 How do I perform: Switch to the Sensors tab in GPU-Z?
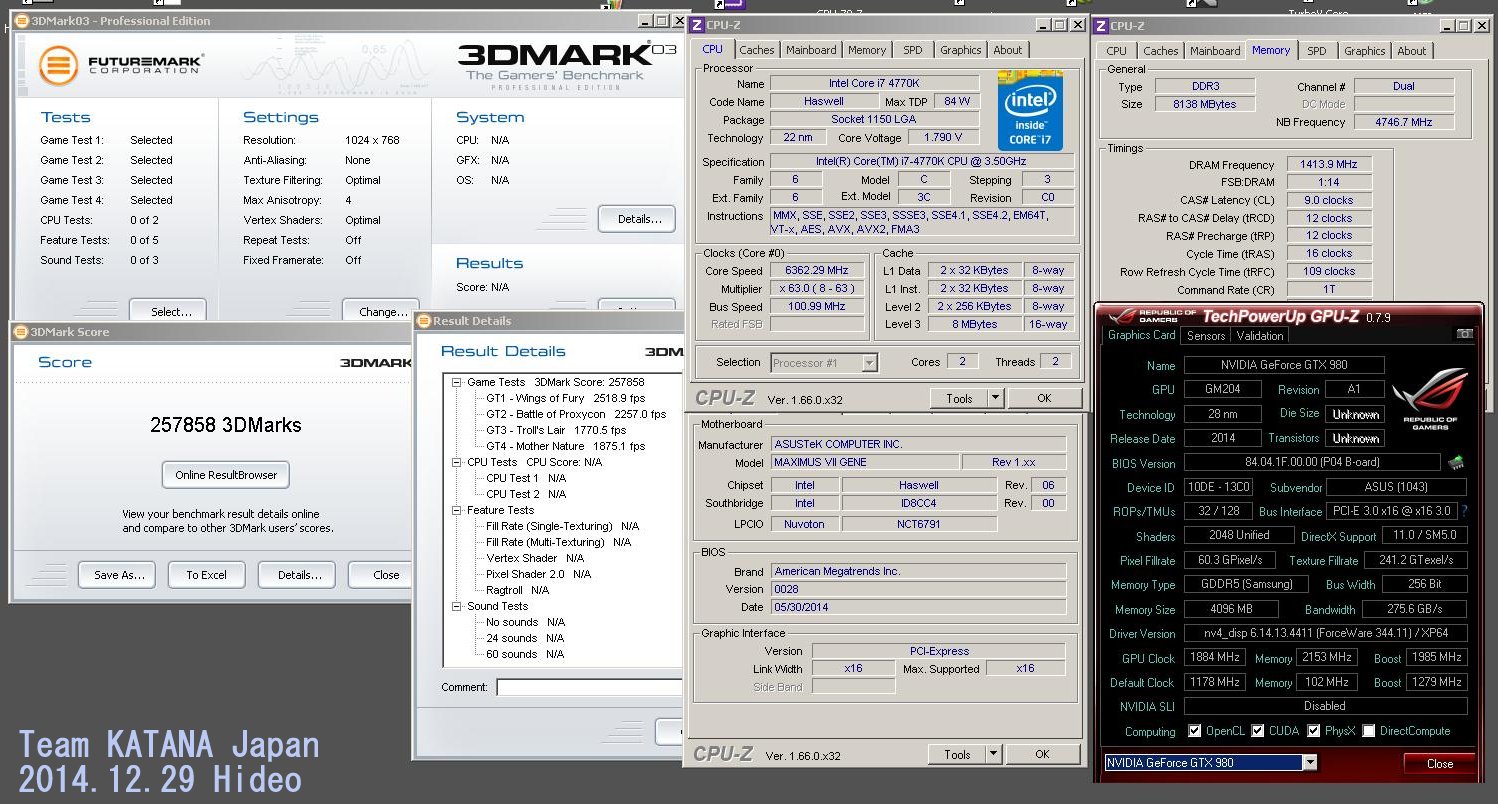[1206, 336]
